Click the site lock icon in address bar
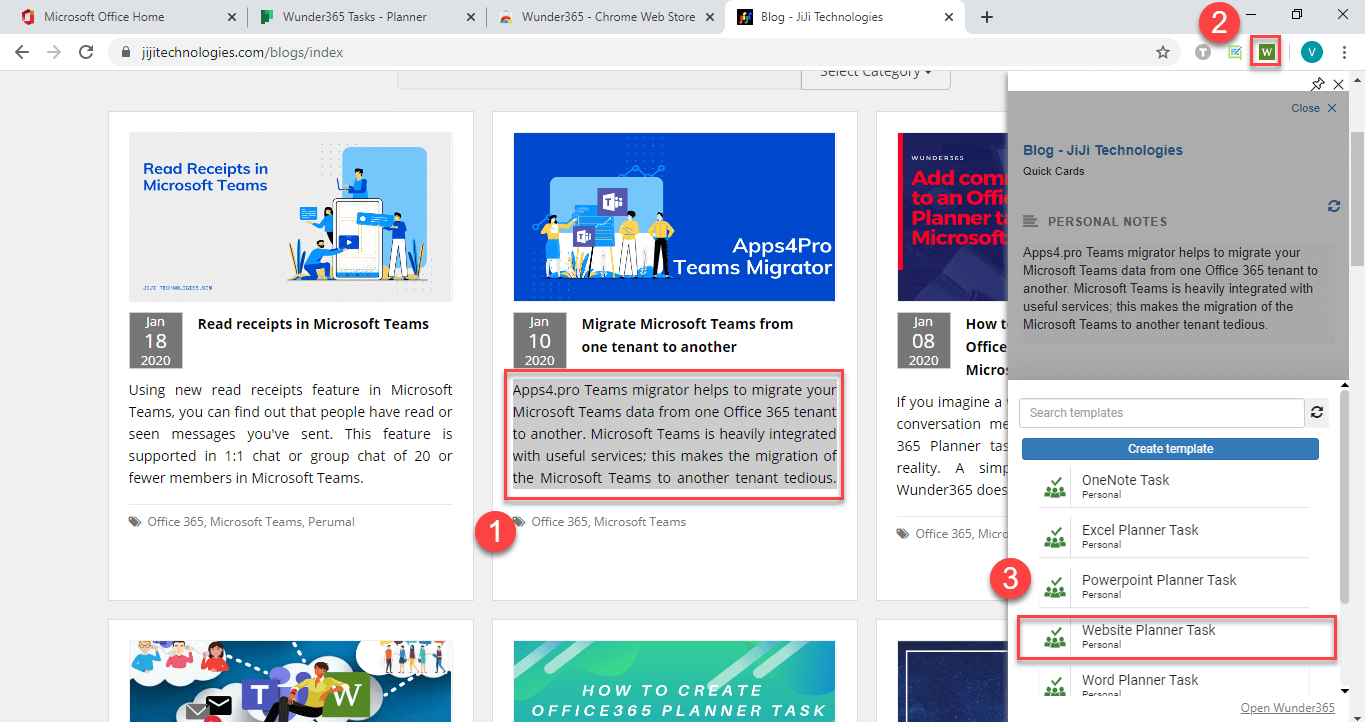 [x=126, y=52]
